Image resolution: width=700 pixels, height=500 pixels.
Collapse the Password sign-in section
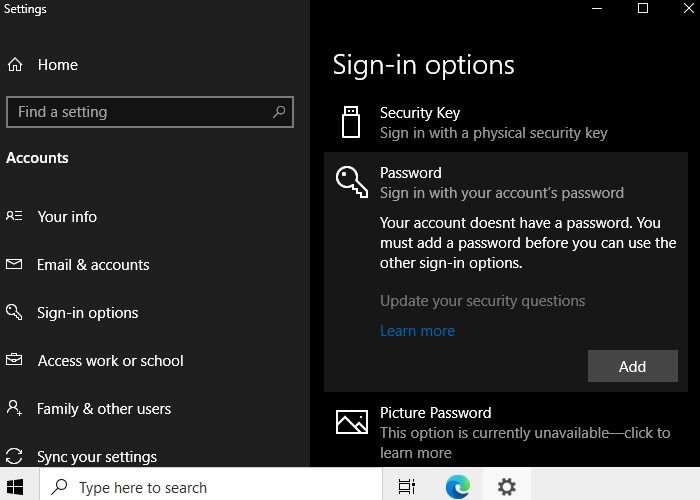[x=506, y=183]
